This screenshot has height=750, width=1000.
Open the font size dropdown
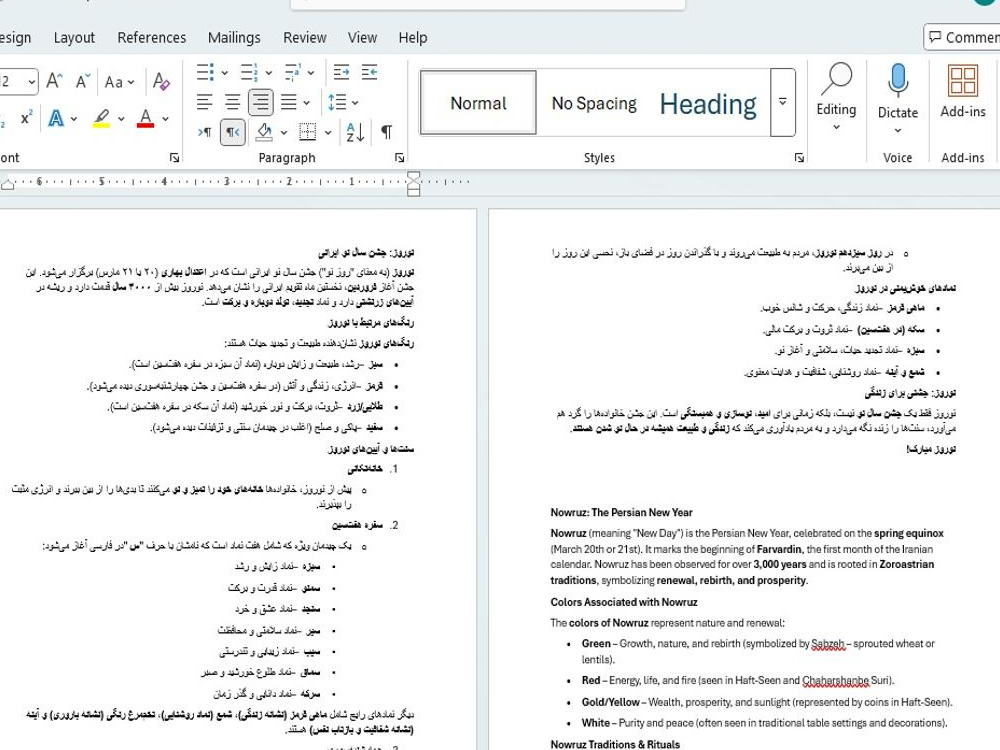click(x=31, y=82)
